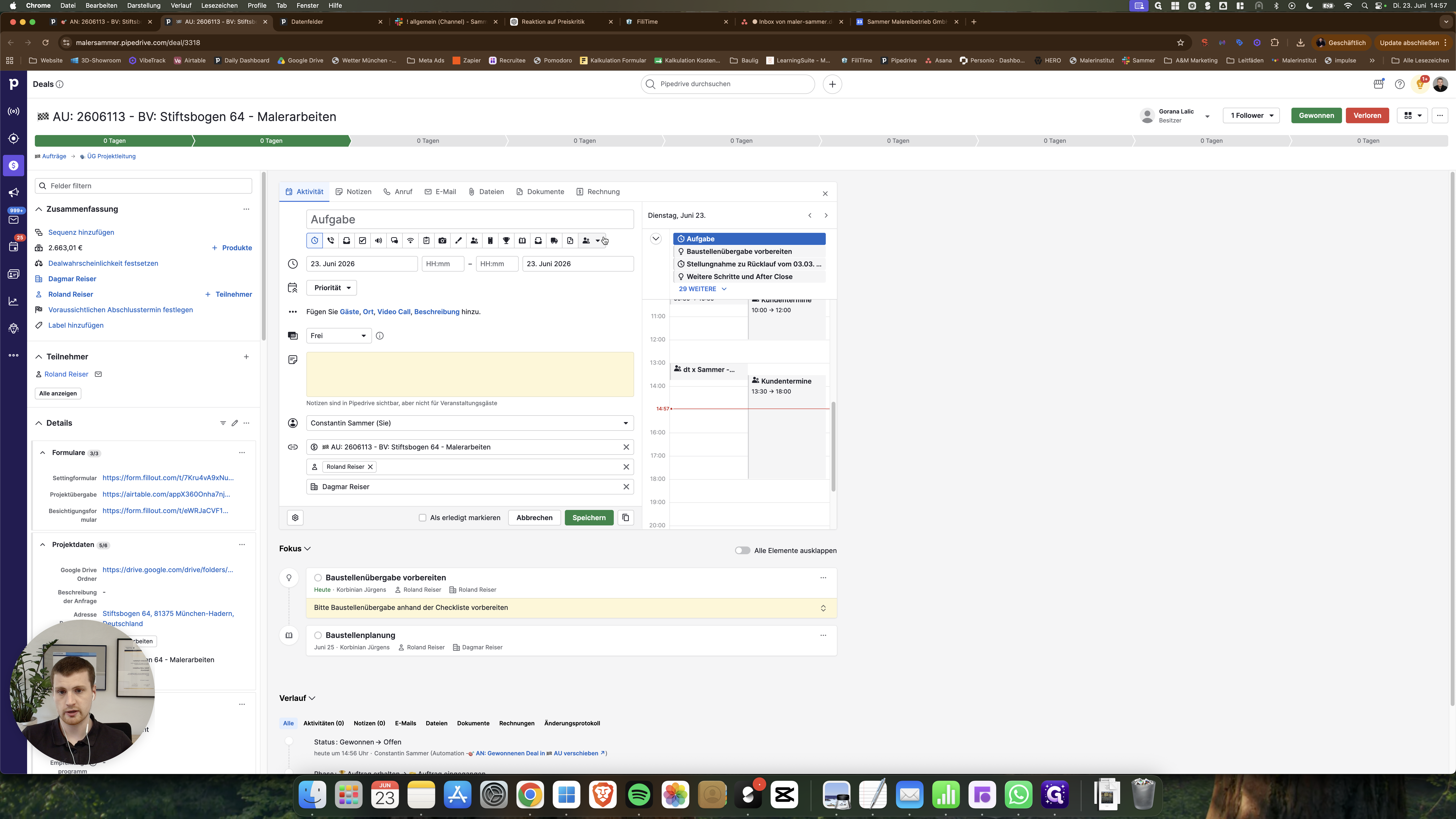Click the third pipeline stage bar
The image size is (1456, 819).
click(x=428, y=141)
